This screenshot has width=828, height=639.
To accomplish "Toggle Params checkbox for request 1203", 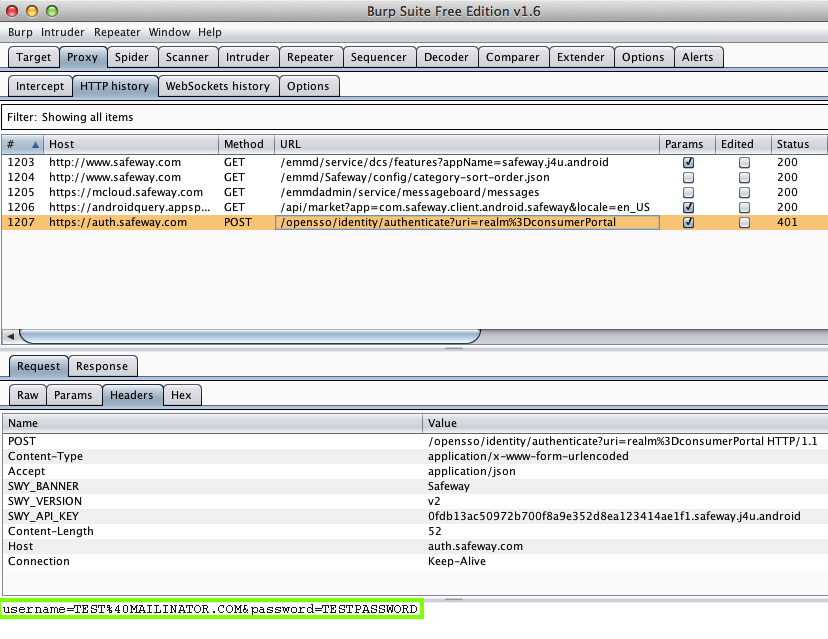I will (688, 163).
